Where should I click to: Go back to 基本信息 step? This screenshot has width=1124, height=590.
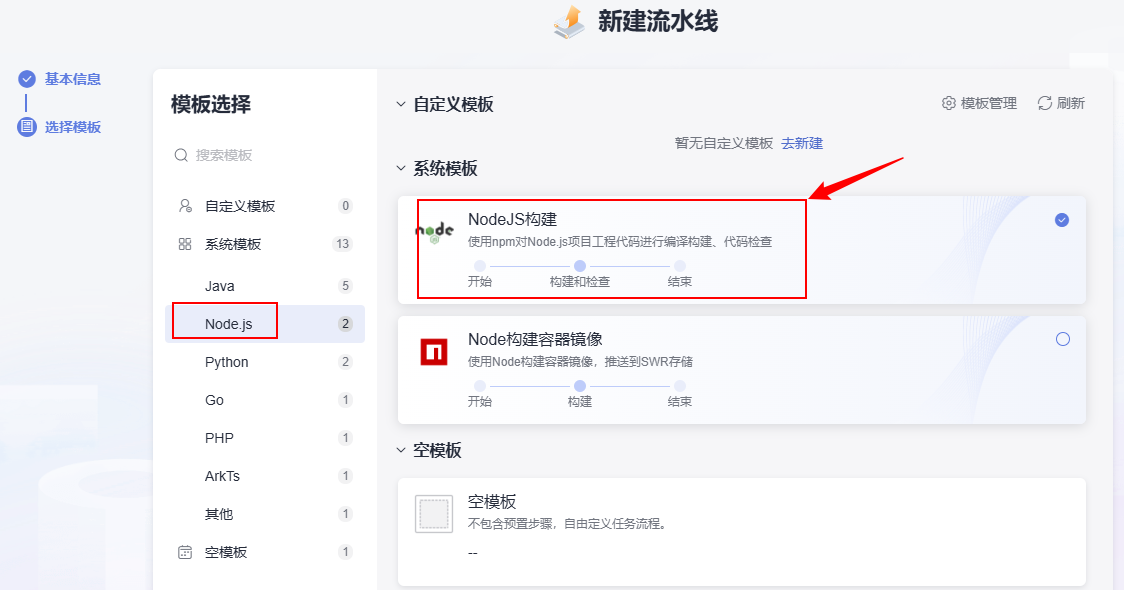point(72,79)
